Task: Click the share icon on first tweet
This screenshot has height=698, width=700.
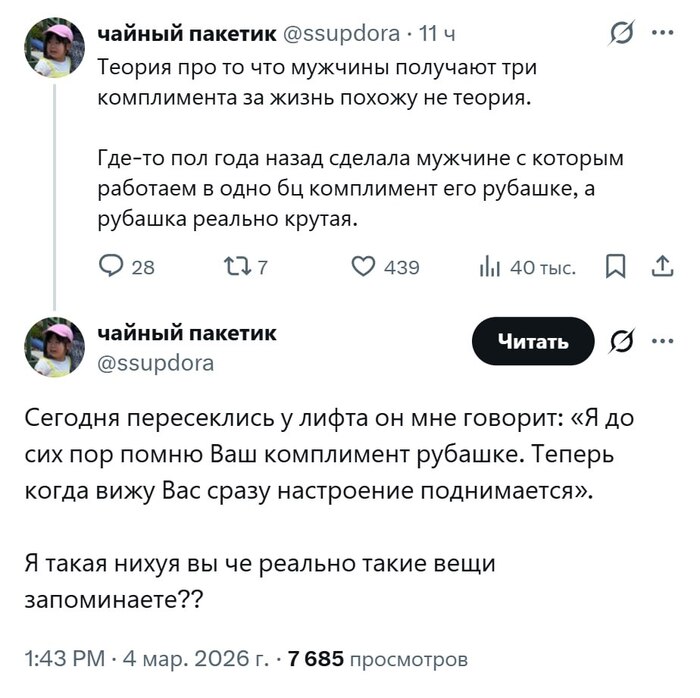Action: click(661, 267)
